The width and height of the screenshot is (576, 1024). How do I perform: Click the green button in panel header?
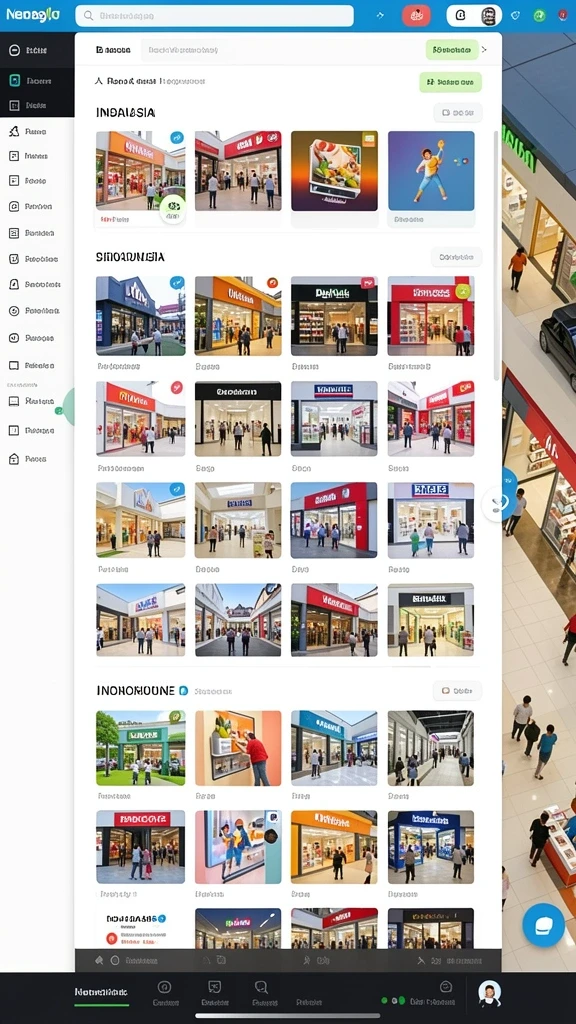click(452, 50)
